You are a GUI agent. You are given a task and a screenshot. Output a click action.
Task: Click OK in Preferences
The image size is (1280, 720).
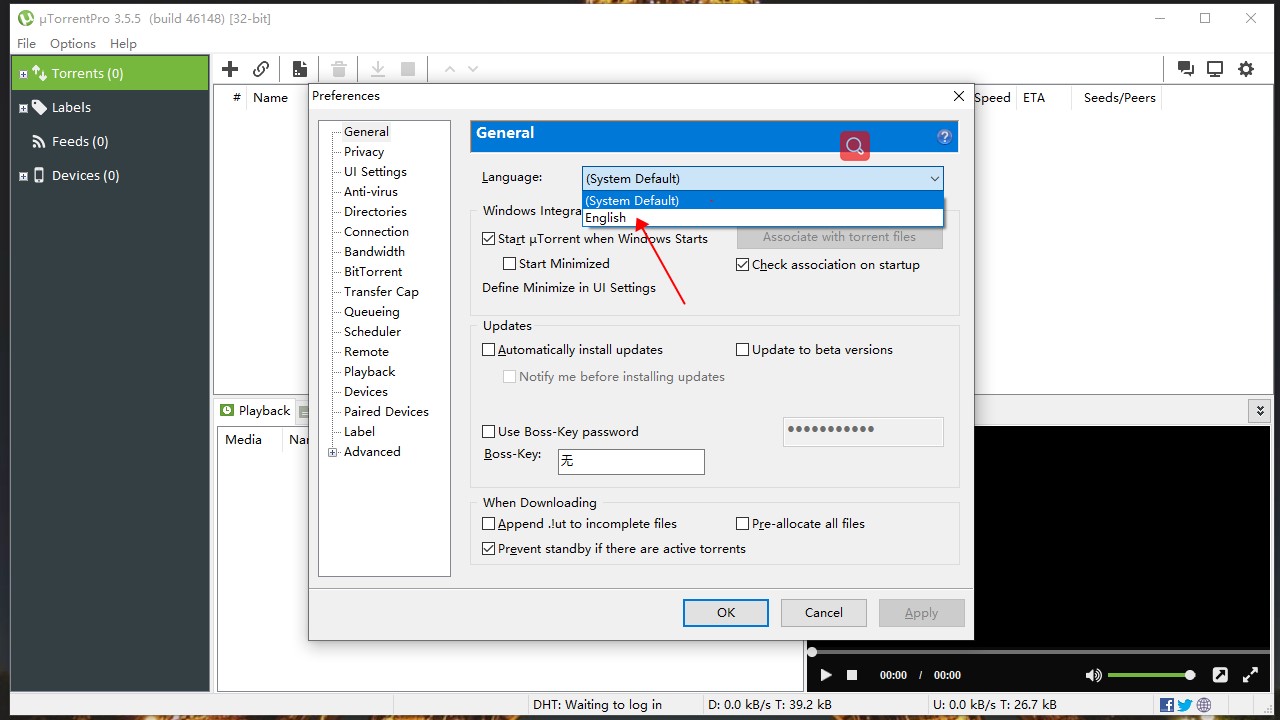726,613
